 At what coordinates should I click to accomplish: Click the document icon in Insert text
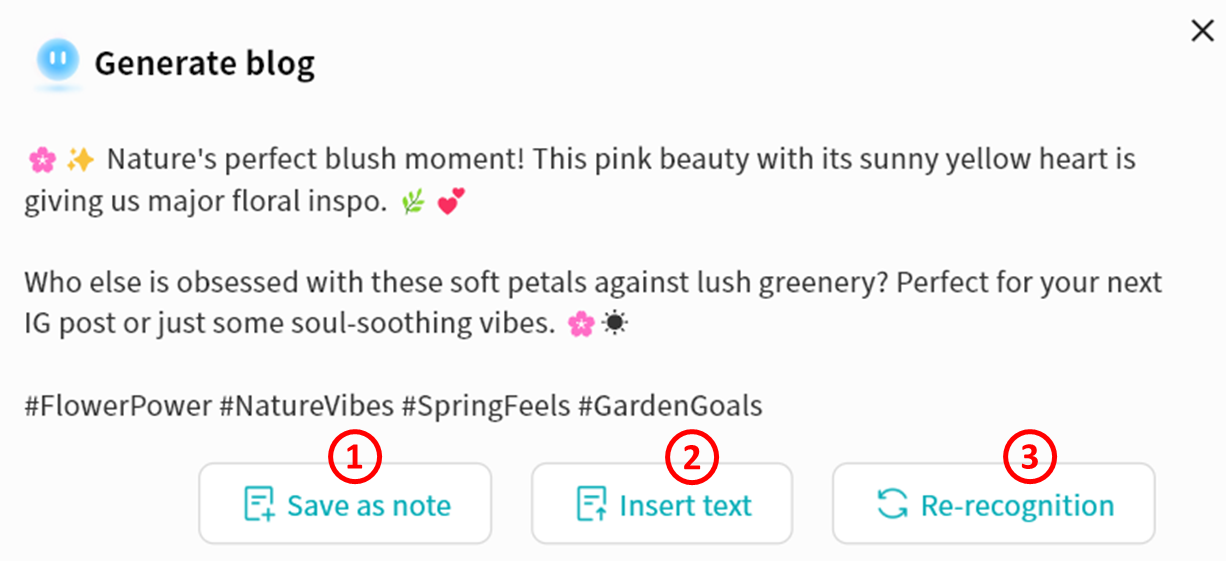[592, 504]
